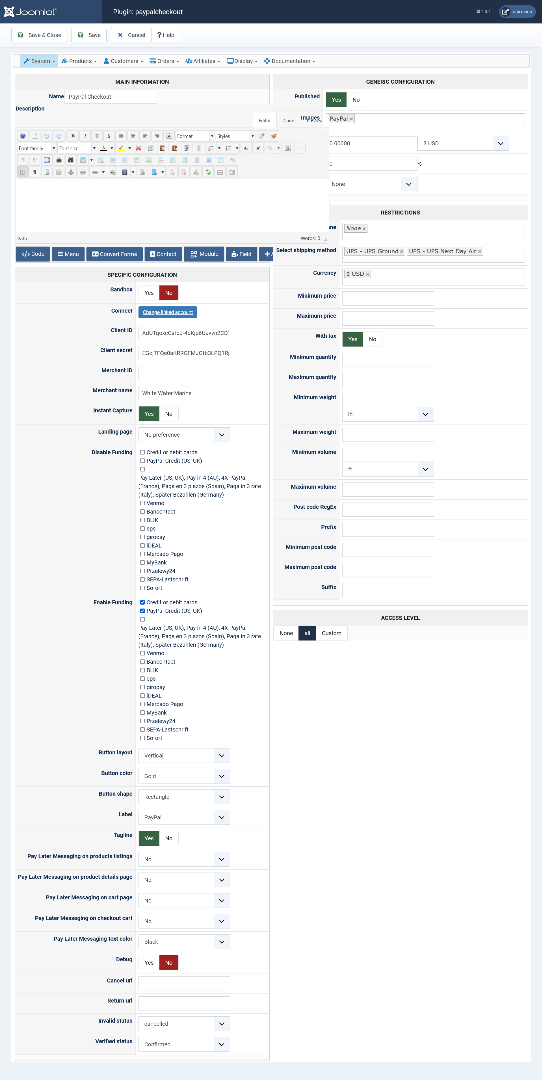Viewport: 542px width, 1080px height.
Task: Open the Button shape dropdown
Action: pos(184,797)
